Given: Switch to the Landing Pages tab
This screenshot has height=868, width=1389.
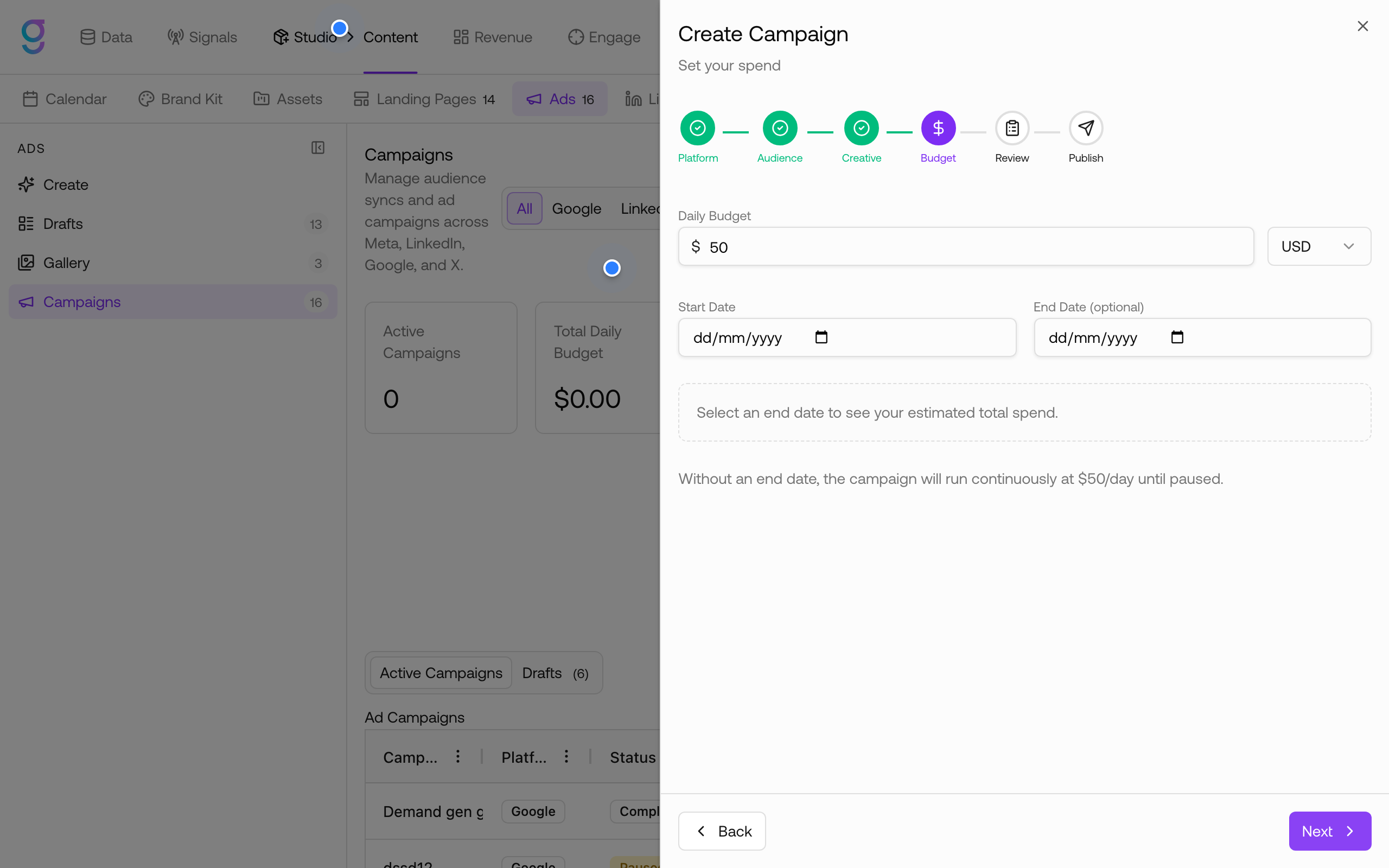Looking at the screenshot, I should pyautogui.click(x=424, y=99).
